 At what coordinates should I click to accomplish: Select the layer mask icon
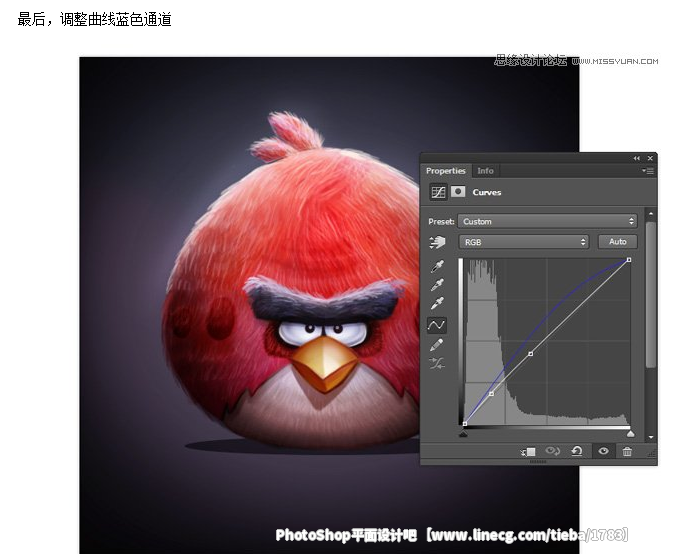(x=458, y=192)
